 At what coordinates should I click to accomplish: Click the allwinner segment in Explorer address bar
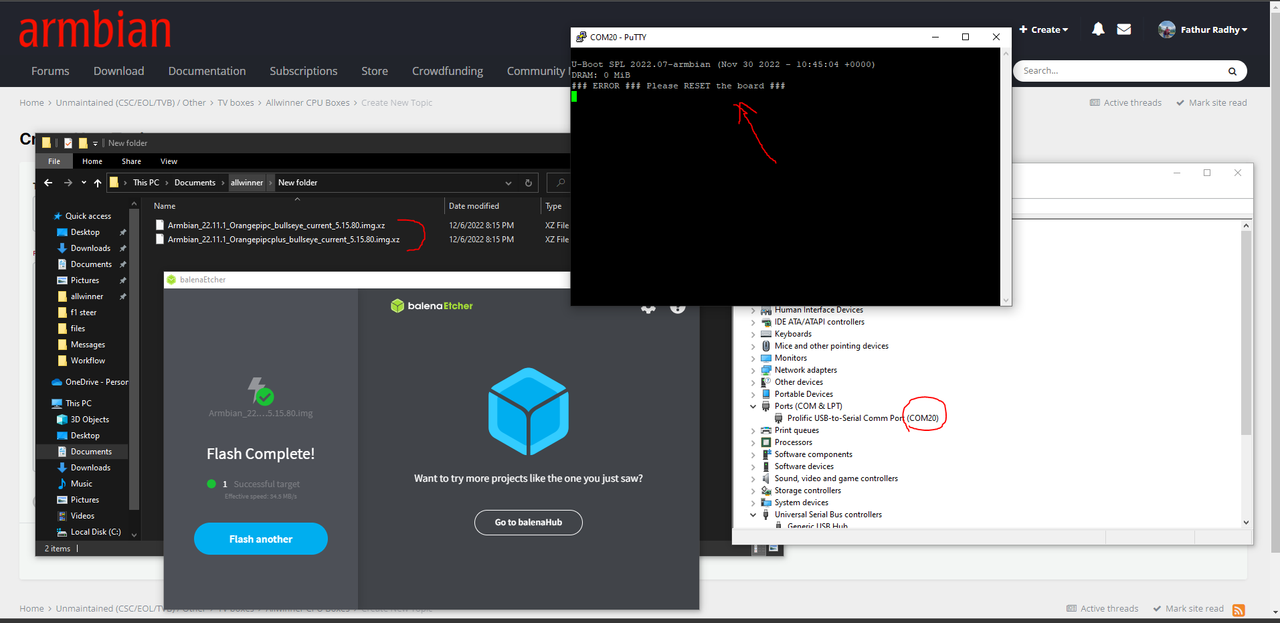pos(247,183)
